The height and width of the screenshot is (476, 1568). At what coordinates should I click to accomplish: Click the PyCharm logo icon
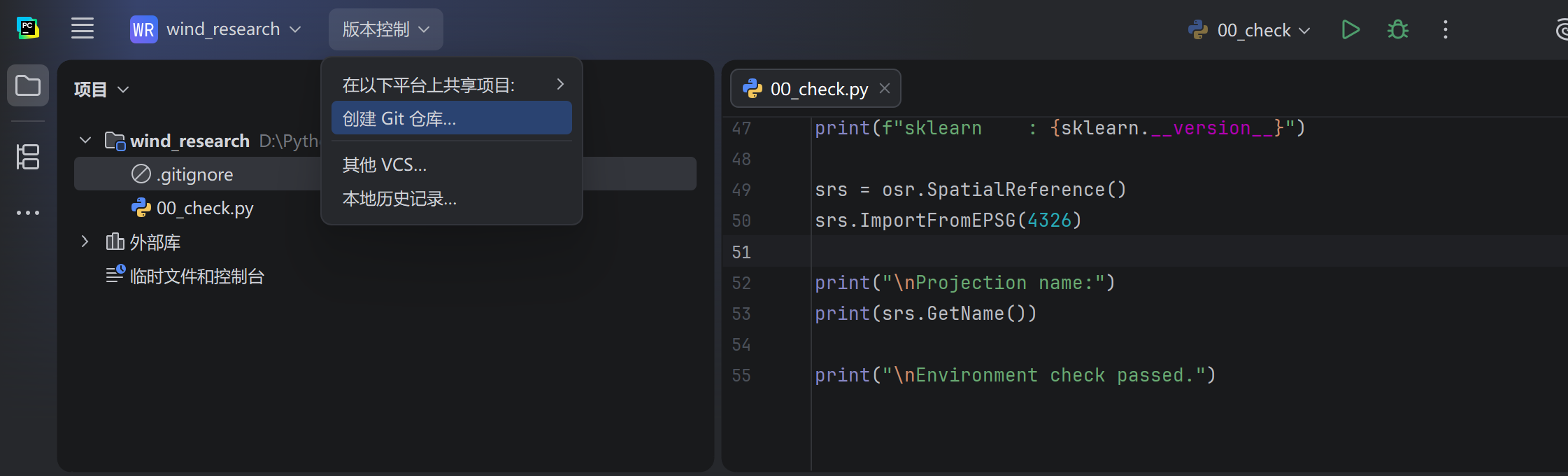click(27, 29)
